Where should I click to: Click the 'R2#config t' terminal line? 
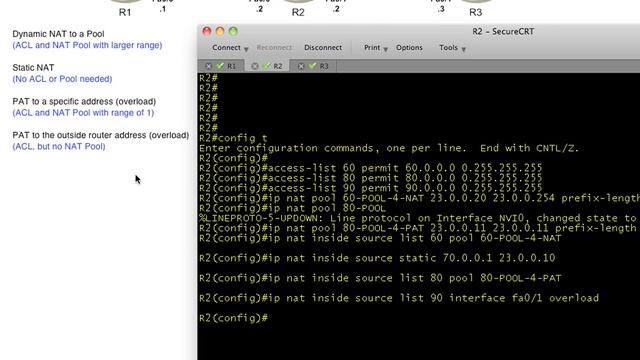pyautogui.click(x=233, y=138)
